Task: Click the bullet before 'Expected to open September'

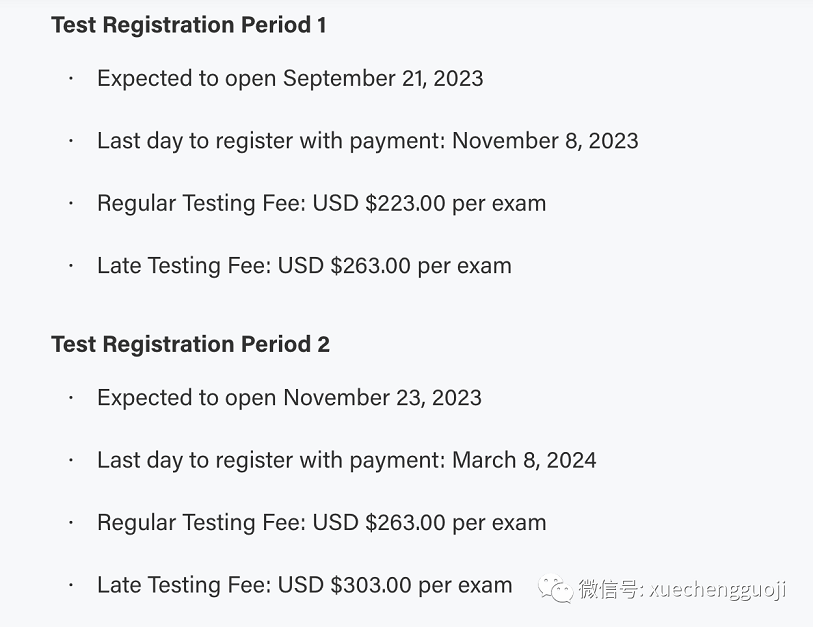Action: pyautogui.click(x=71, y=79)
